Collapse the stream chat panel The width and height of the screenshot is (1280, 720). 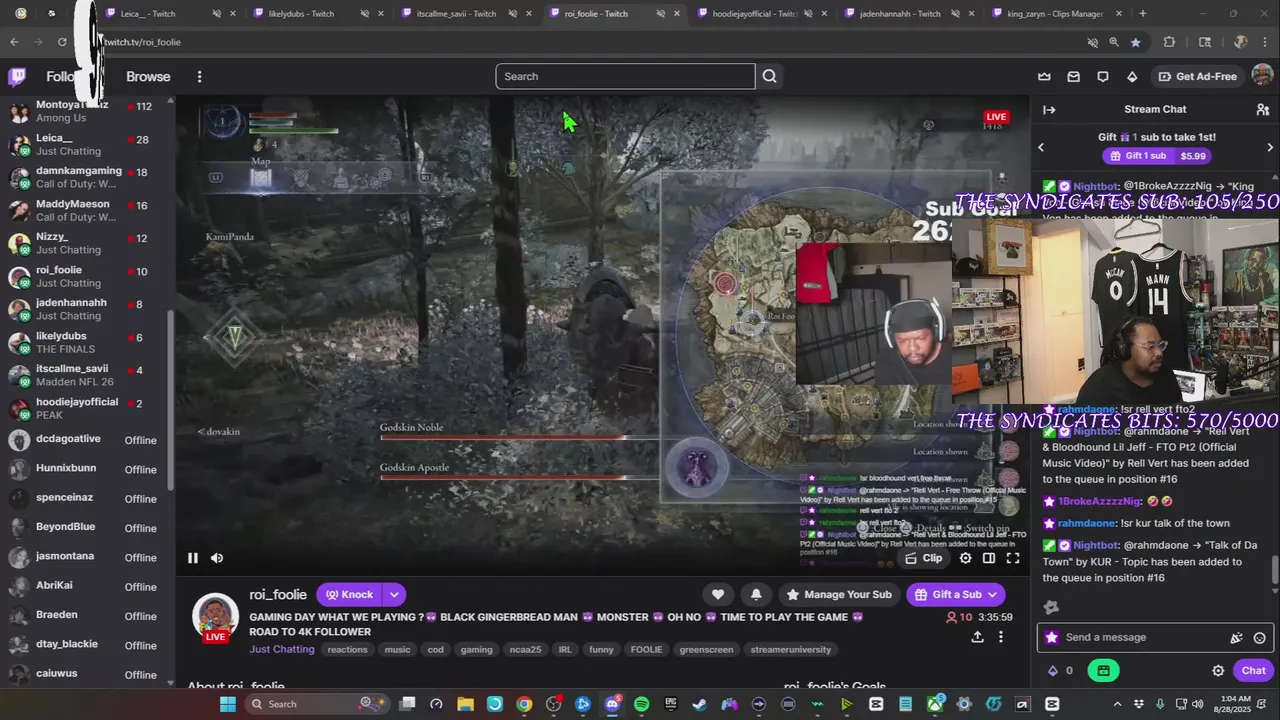(x=1049, y=110)
